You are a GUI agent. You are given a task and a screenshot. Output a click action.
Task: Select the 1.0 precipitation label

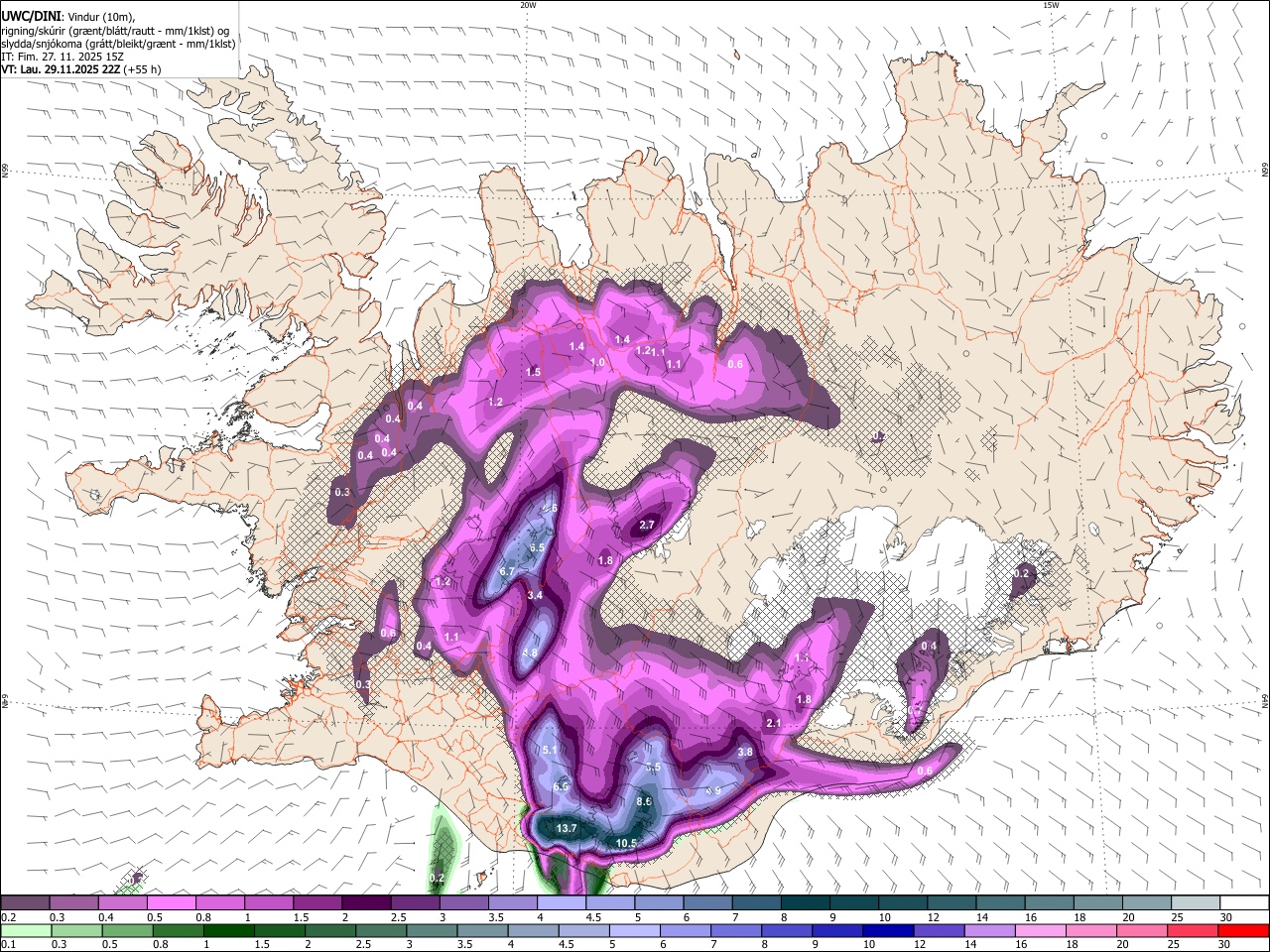[x=597, y=363]
